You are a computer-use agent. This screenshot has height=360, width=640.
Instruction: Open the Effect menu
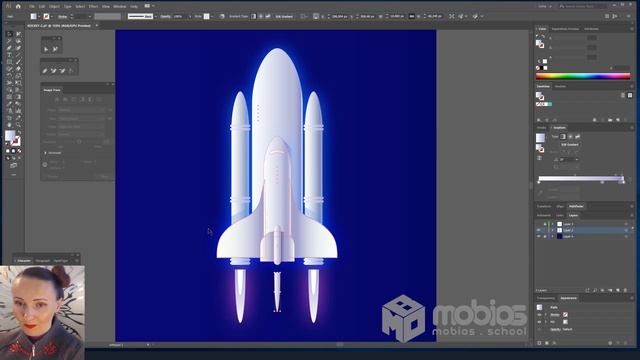coord(93,7)
